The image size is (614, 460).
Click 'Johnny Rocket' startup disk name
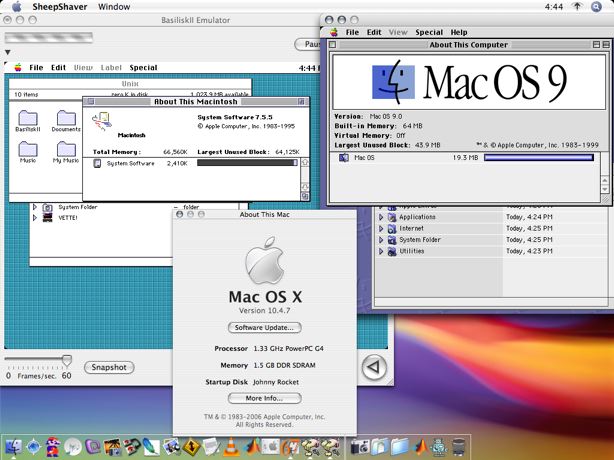[276, 382]
